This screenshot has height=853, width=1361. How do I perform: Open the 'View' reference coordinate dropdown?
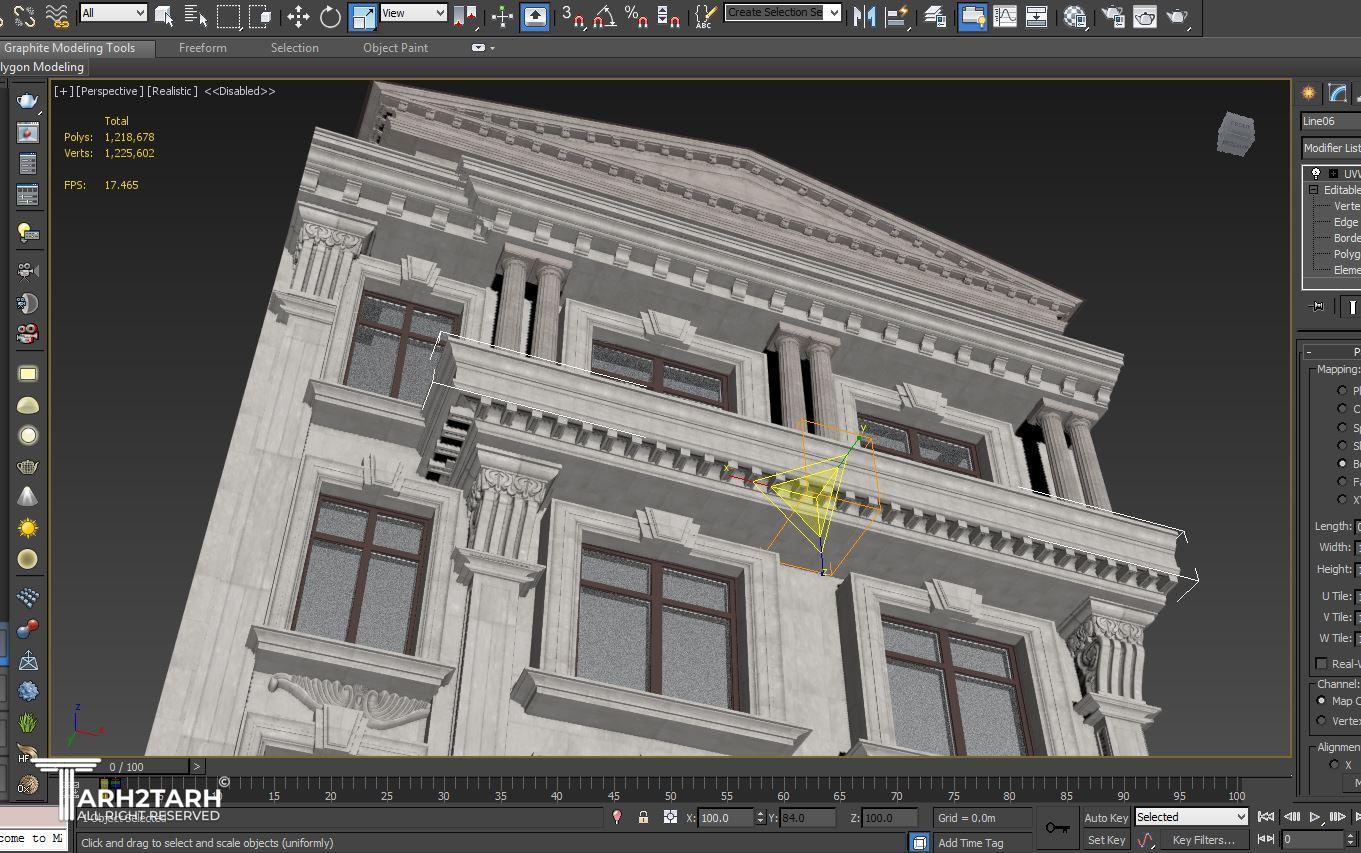(x=412, y=13)
